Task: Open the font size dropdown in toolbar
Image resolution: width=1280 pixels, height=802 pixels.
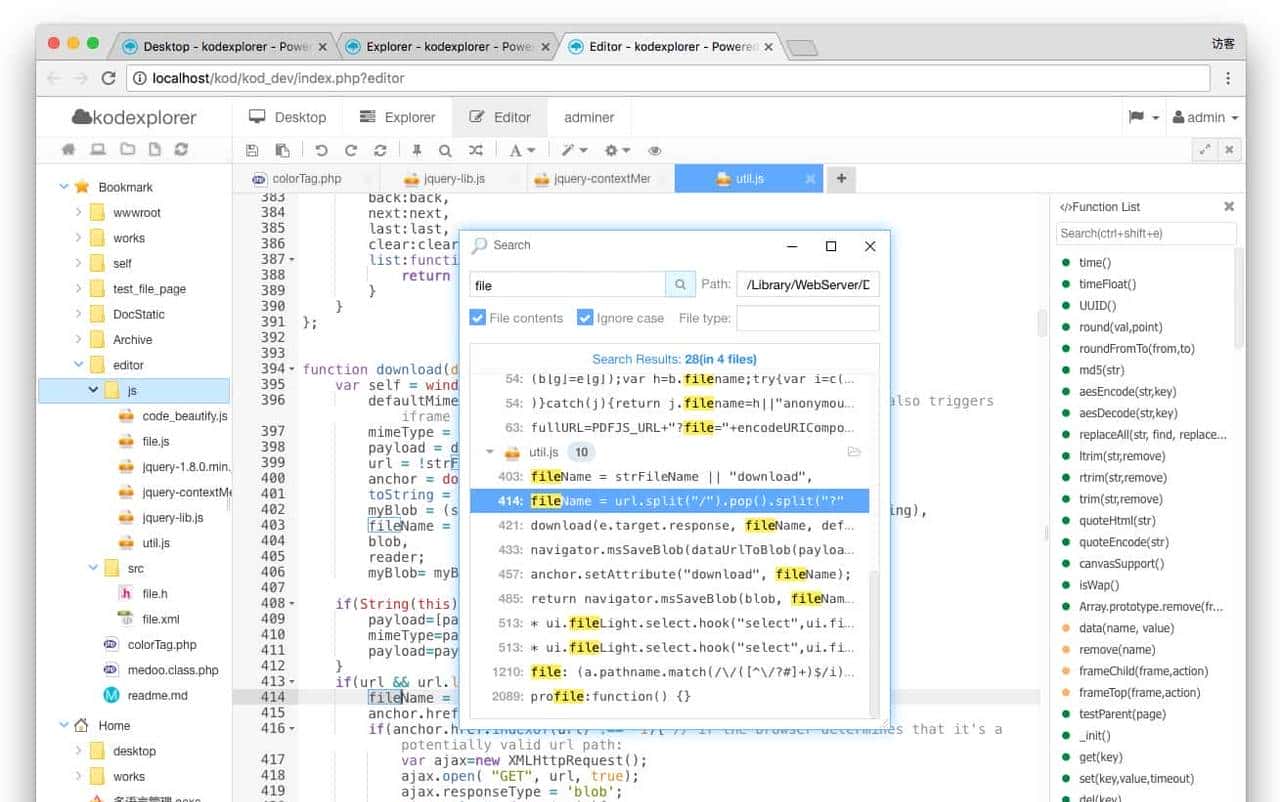Action: click(x=521, y=150)
